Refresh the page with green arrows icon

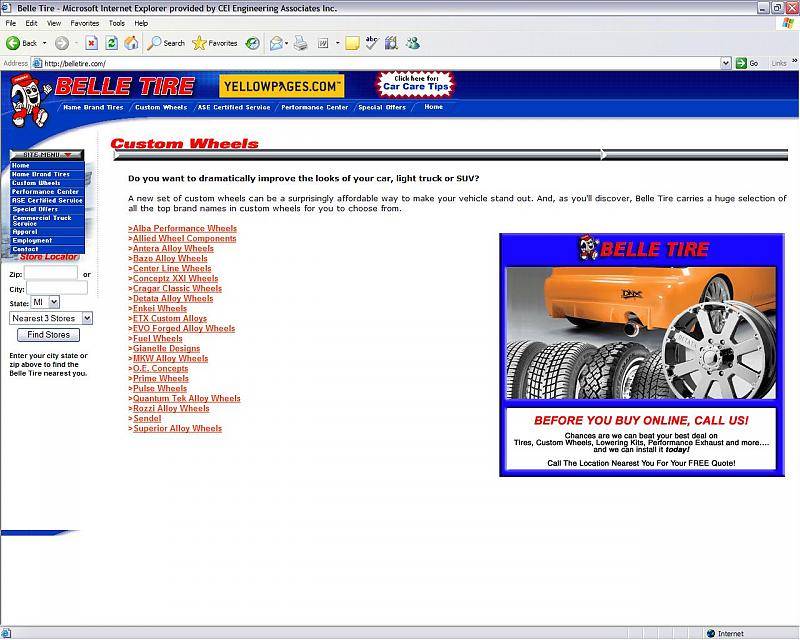111,43
